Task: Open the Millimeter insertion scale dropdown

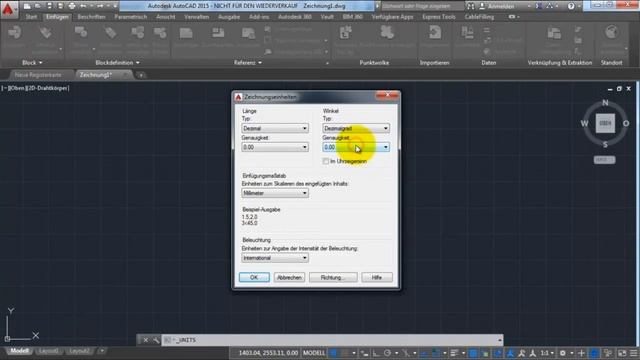Action: (x=275, y=193)
